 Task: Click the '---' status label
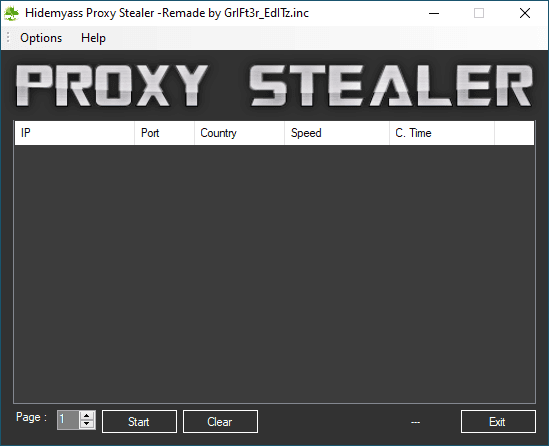(x=415, y=423)
